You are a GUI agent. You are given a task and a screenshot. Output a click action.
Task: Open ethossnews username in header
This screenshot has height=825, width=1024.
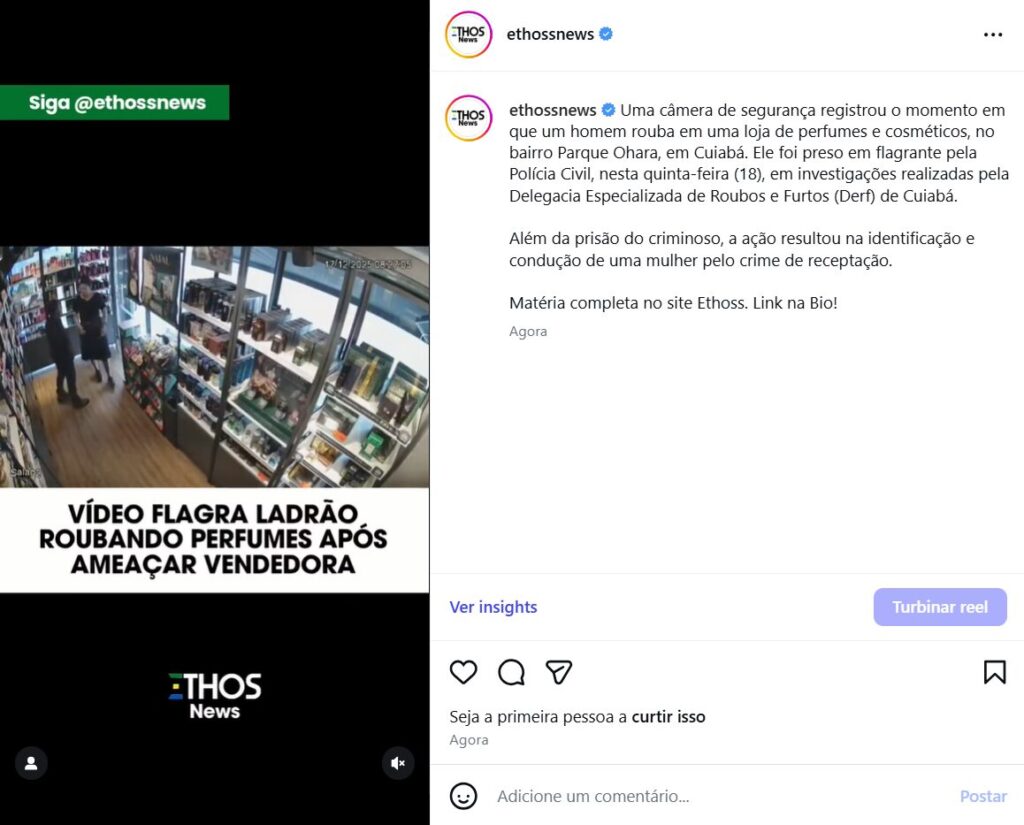coord(551,34)
